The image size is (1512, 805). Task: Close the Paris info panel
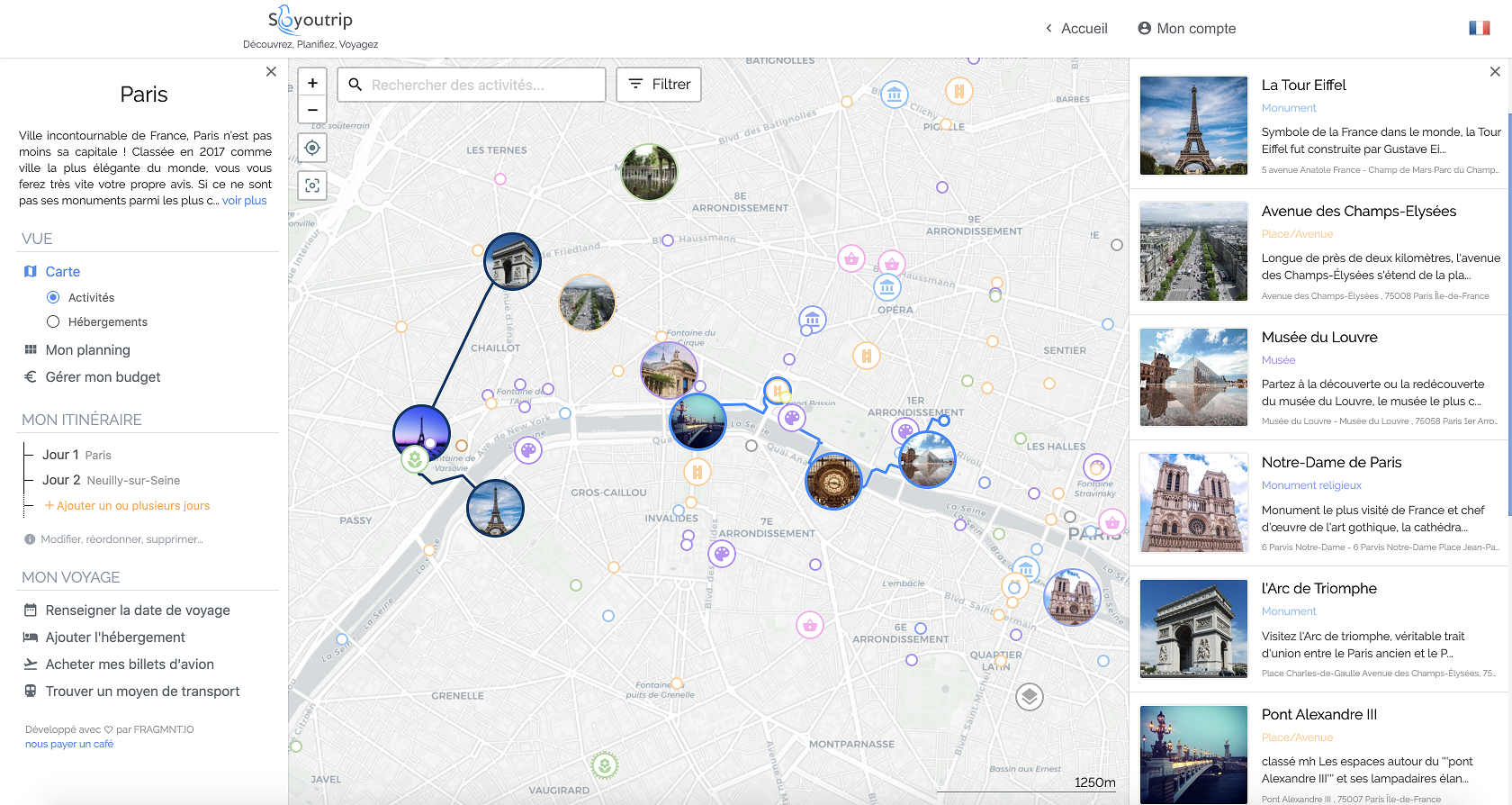click(x=271, y=72)
